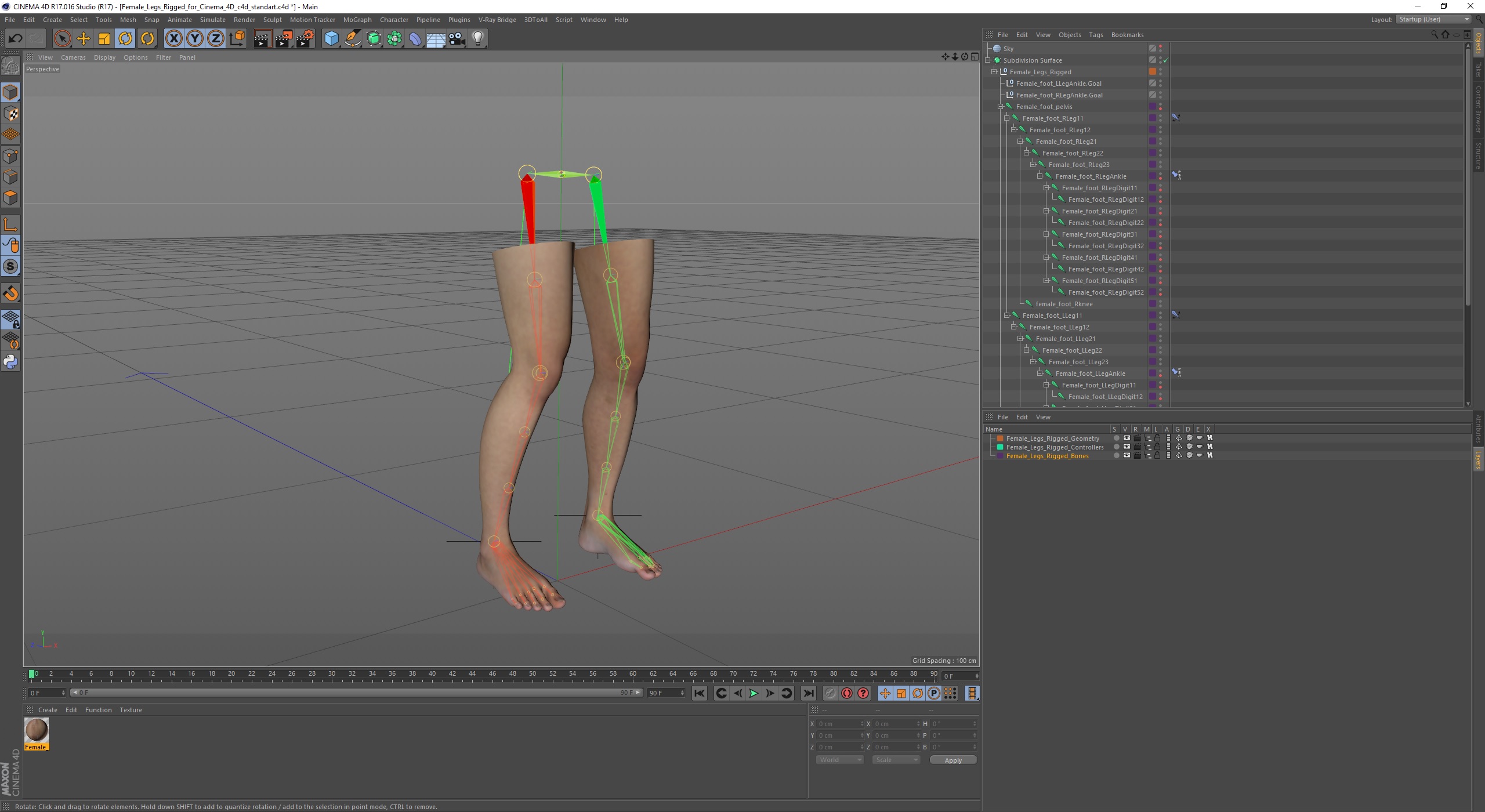
Task: Collapse Female_foot_RLeg11 joint node
Action: [x=1008, y=118]
